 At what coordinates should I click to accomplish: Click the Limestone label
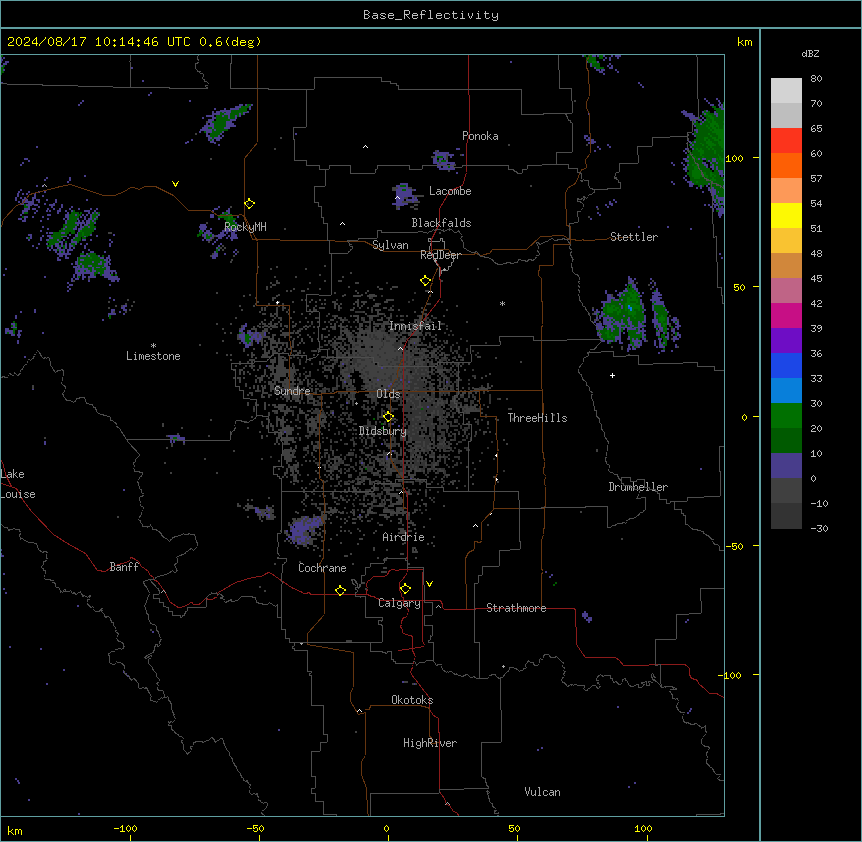pos(153,356)
